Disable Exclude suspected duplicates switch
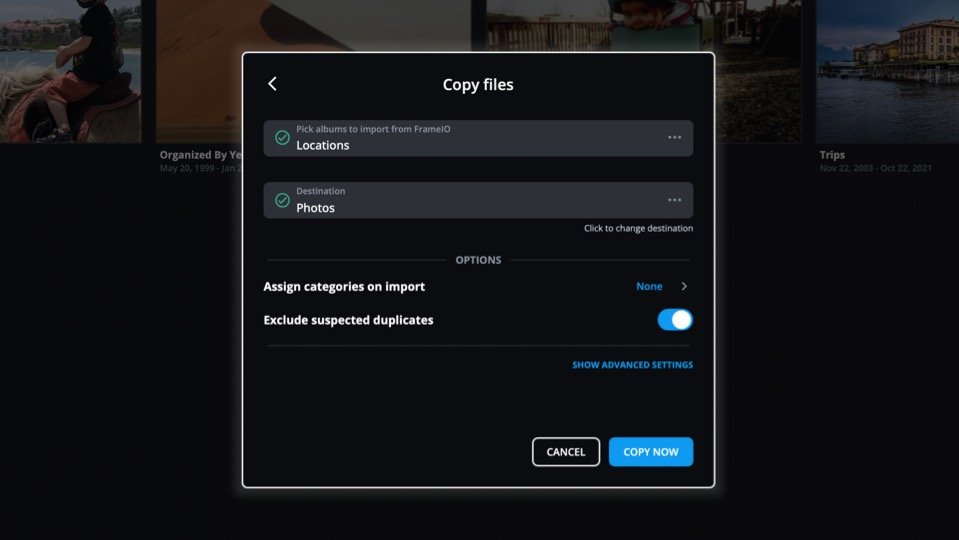The height and width of the screenshot is (540, 959). coord(675,320)
